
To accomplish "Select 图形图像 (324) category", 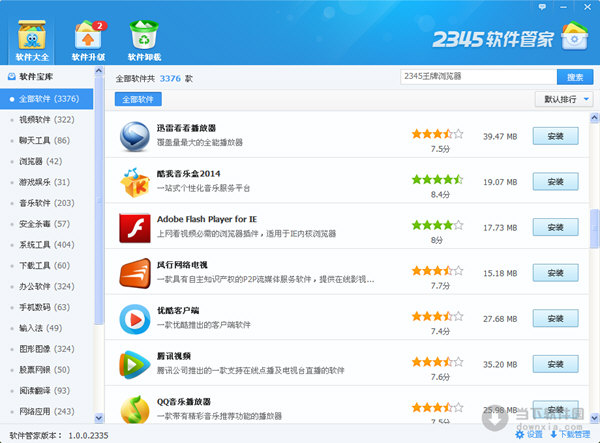I will 46,349.
